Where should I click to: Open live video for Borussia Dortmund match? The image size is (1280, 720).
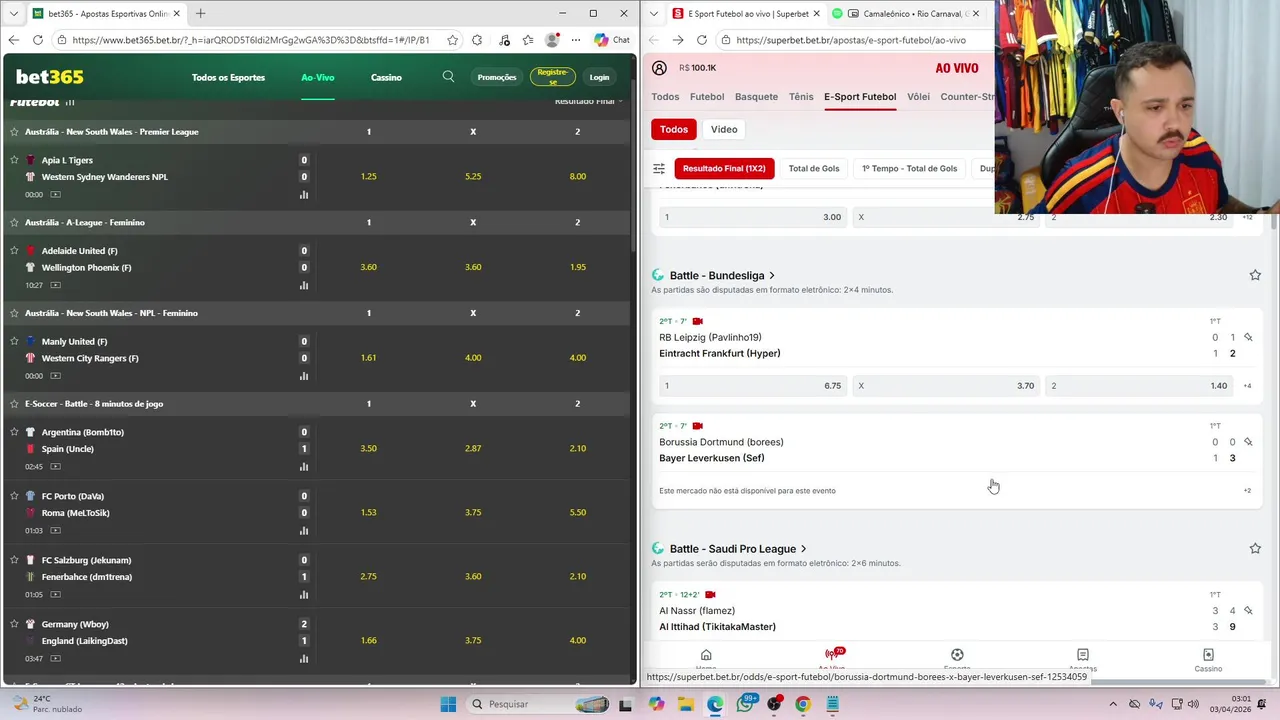tap(698, 426)
